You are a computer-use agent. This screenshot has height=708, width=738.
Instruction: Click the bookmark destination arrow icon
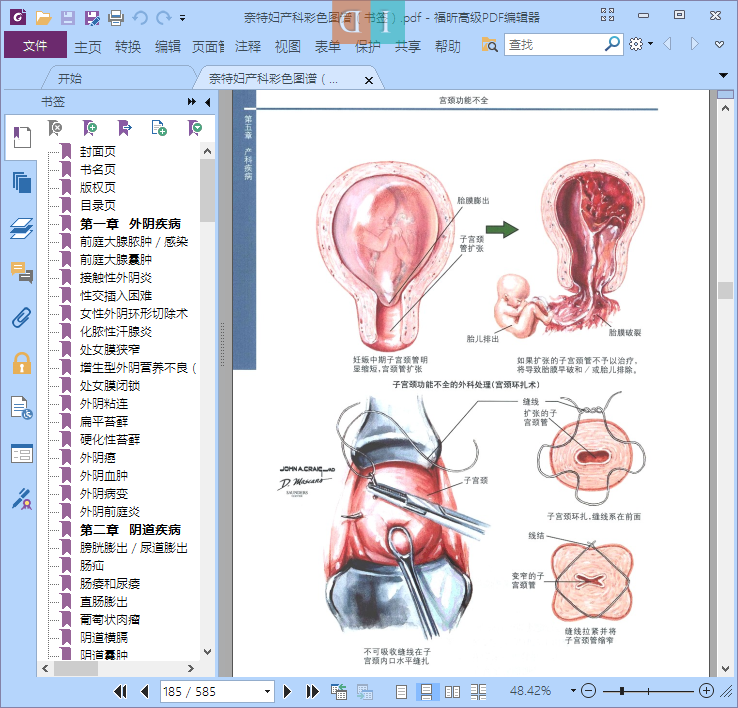tap(124, 128)
